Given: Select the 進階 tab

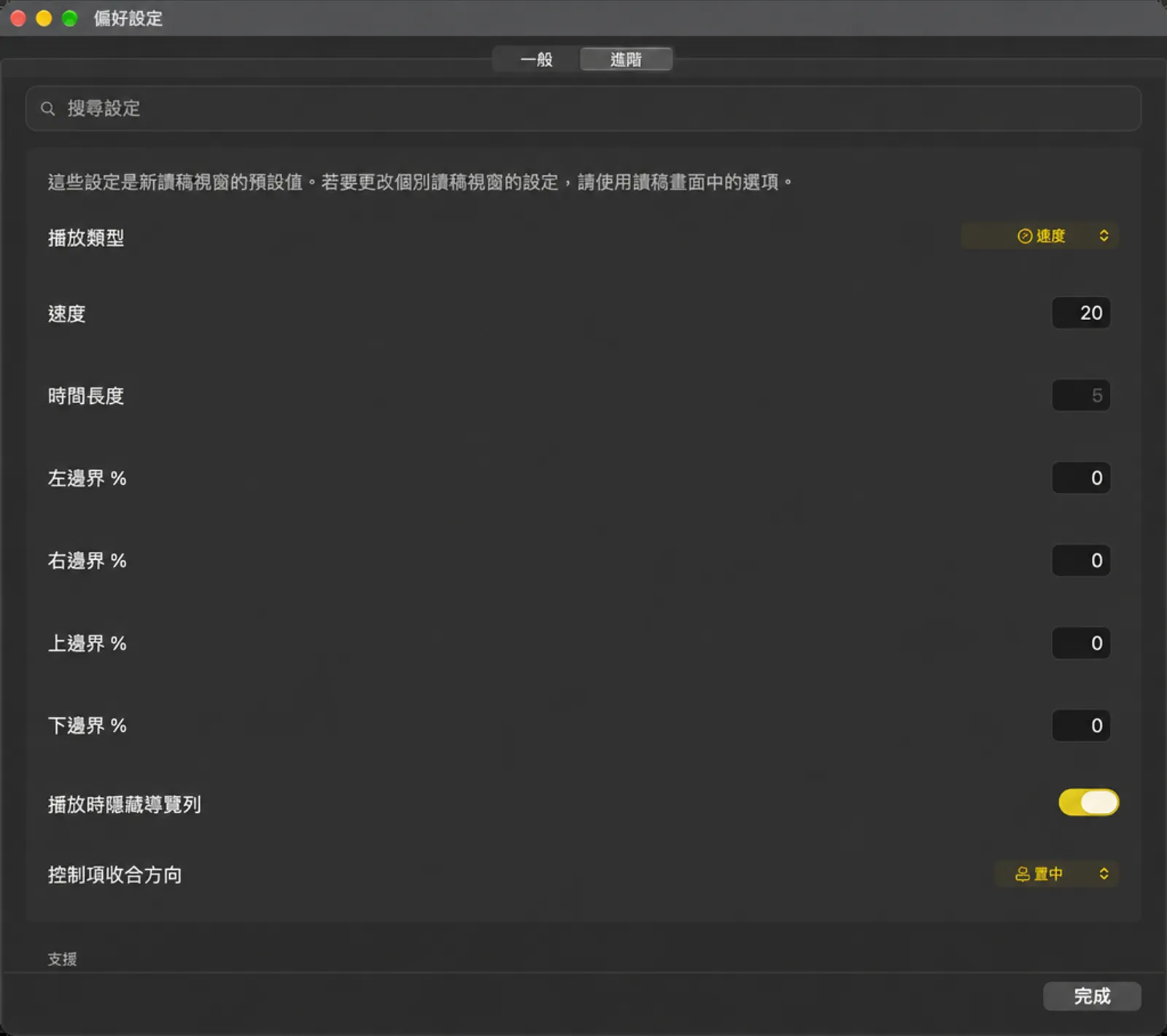Looking at the screenshot, I should (626, 59).
